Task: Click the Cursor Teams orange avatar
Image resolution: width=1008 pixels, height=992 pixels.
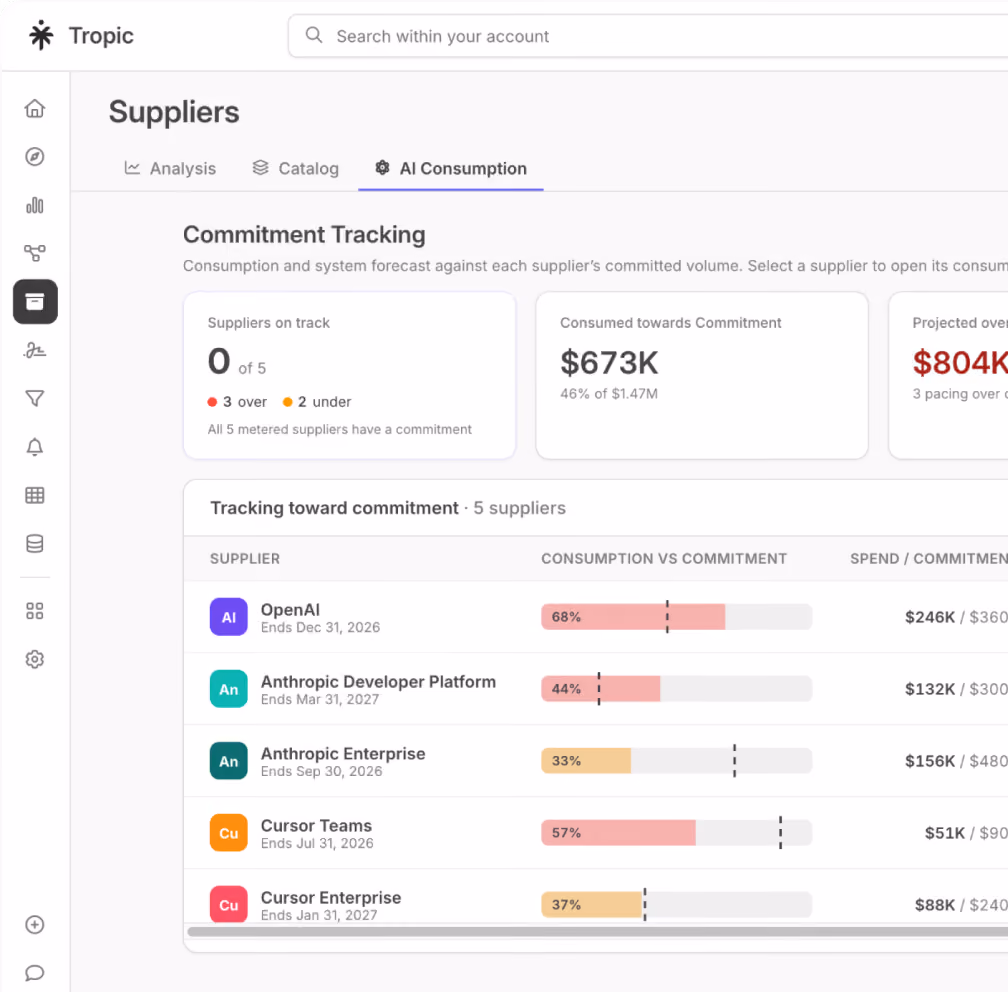Action: pos(229,833)
